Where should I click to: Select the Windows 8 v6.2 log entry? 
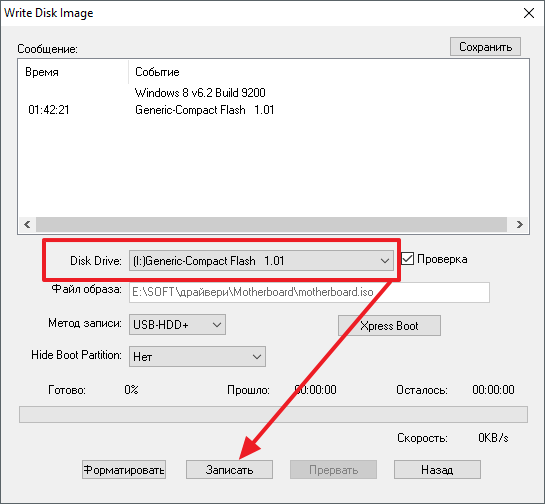pos(200,93)
